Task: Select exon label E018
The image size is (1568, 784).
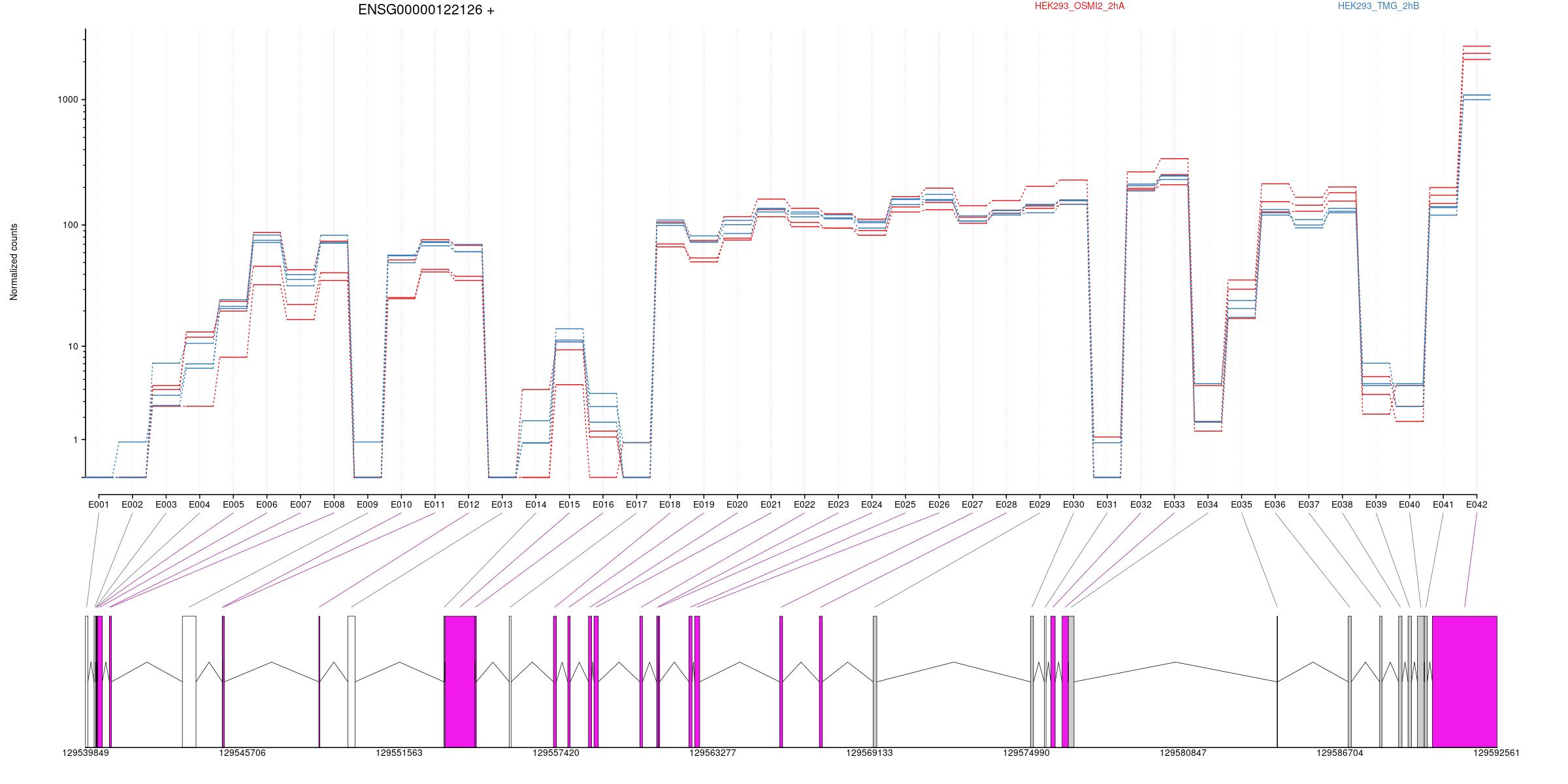Action: 670,504
